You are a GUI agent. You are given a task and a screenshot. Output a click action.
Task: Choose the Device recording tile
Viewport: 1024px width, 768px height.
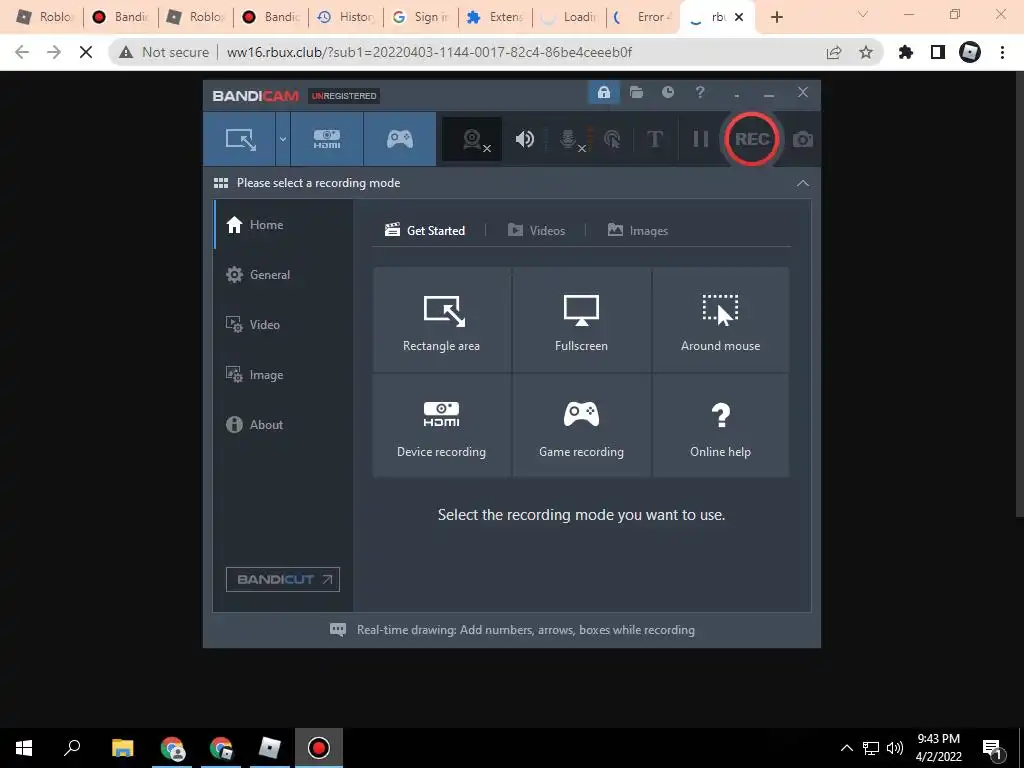[x=441, y=425]
